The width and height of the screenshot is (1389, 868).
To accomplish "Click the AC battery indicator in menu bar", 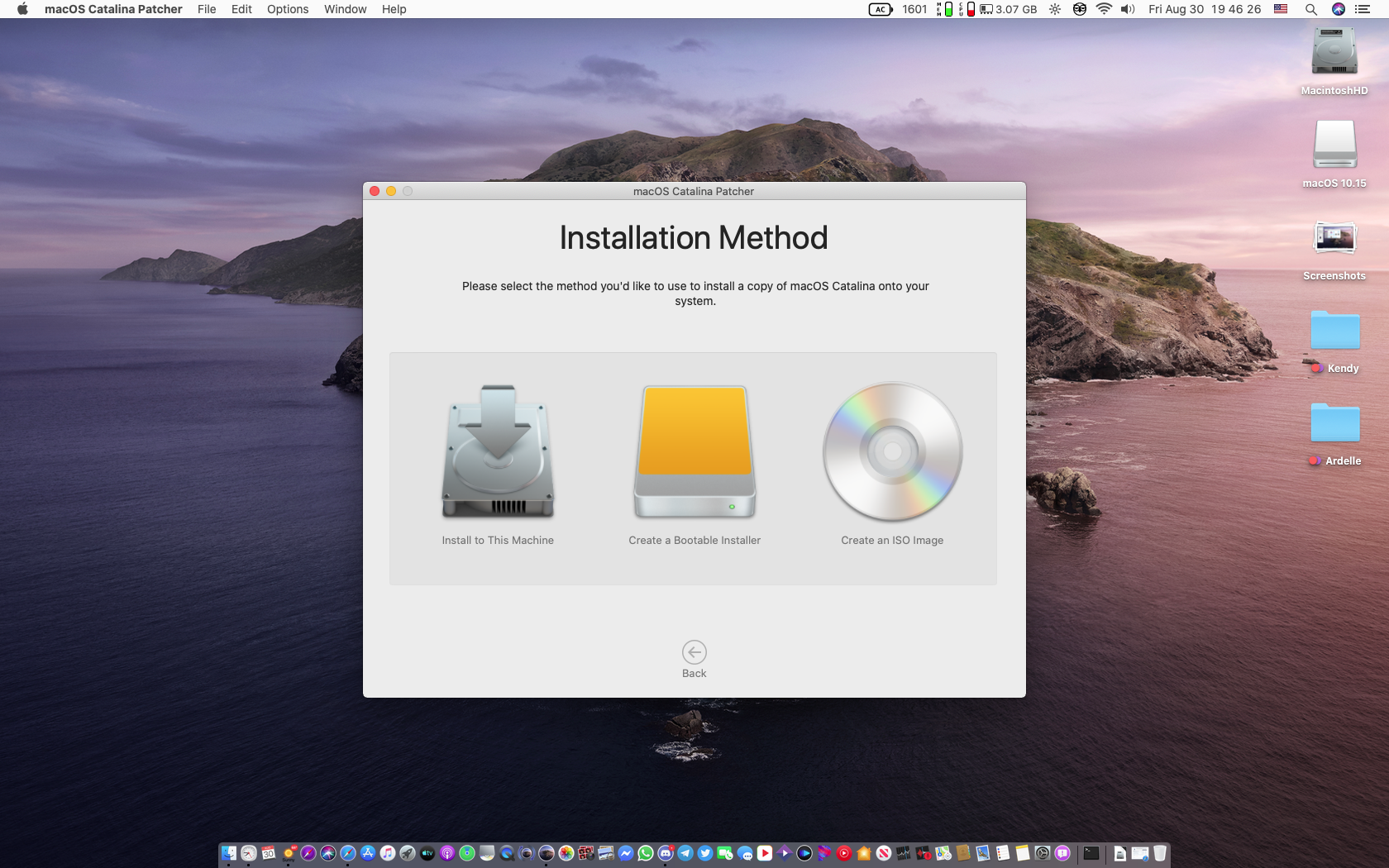I will pos(881,9).
